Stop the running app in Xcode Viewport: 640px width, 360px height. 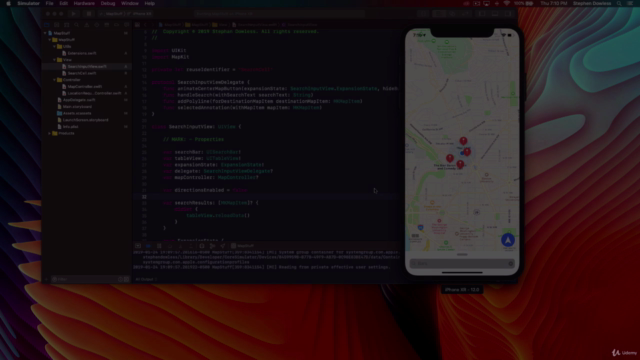click(x=89, y=13)
